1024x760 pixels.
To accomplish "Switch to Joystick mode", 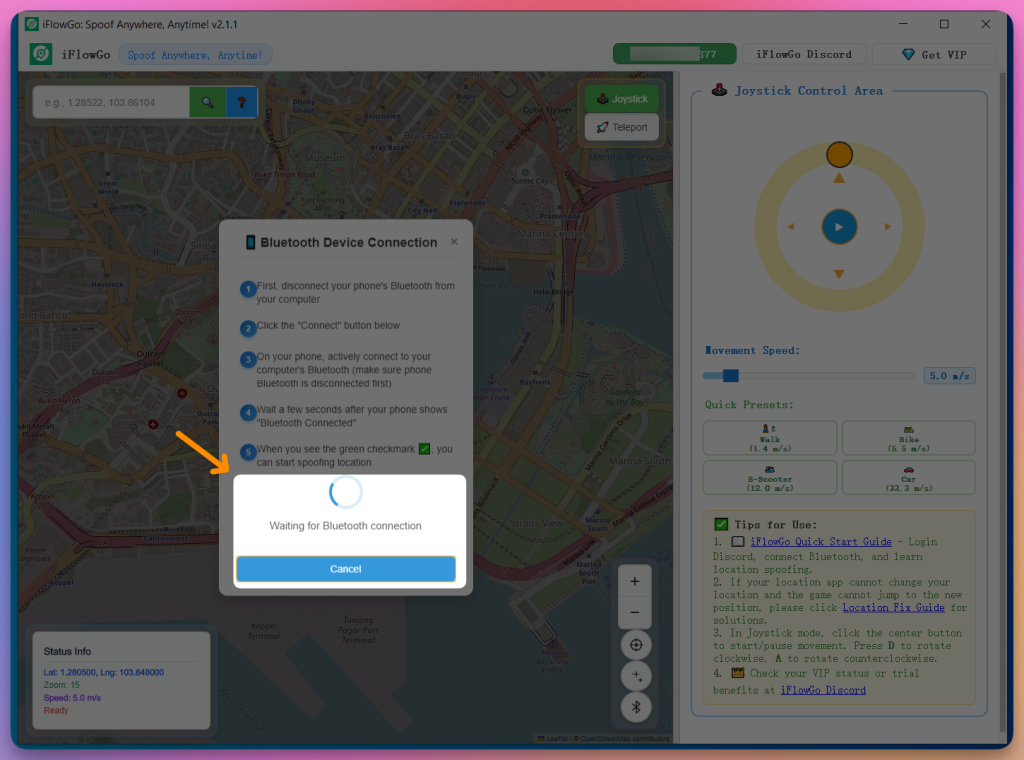I will 622,99.
